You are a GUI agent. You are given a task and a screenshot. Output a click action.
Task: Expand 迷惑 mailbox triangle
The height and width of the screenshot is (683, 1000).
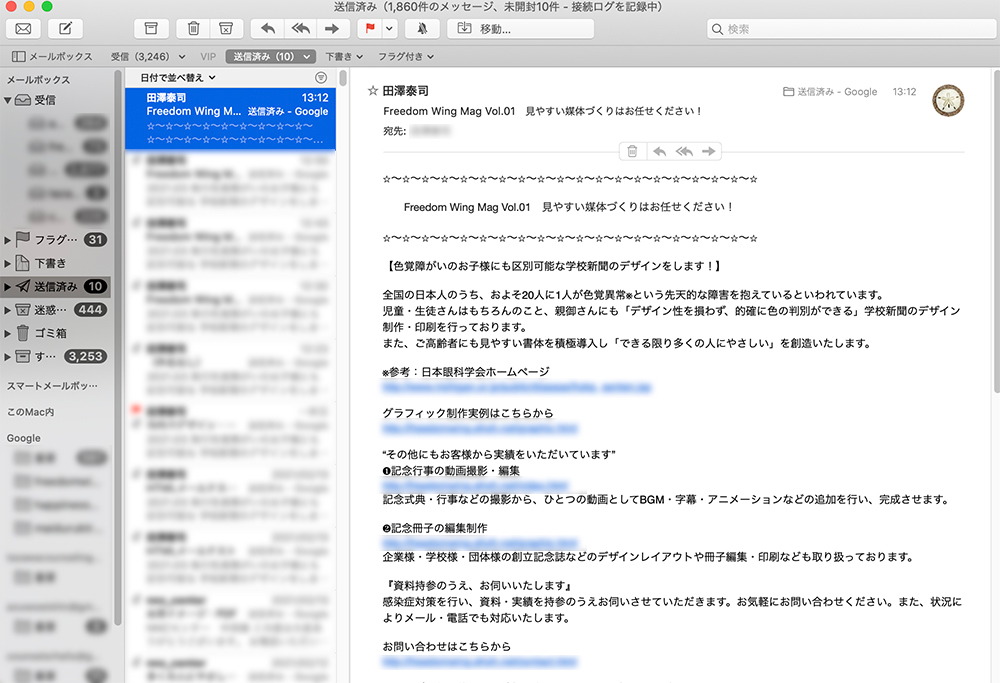pyautogui.click(x=8, y=310)
